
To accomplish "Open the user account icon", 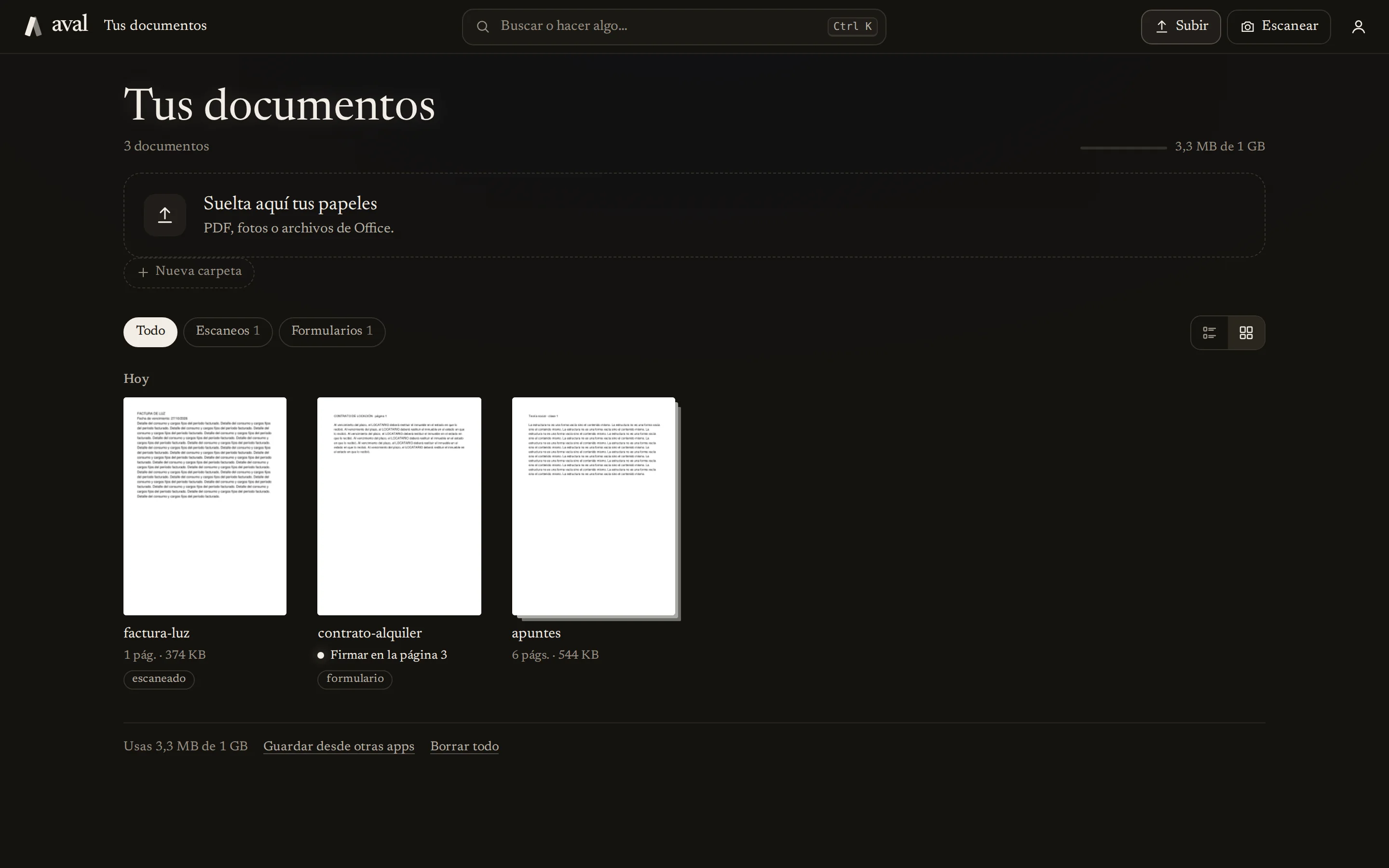I will coord(1358,27).
